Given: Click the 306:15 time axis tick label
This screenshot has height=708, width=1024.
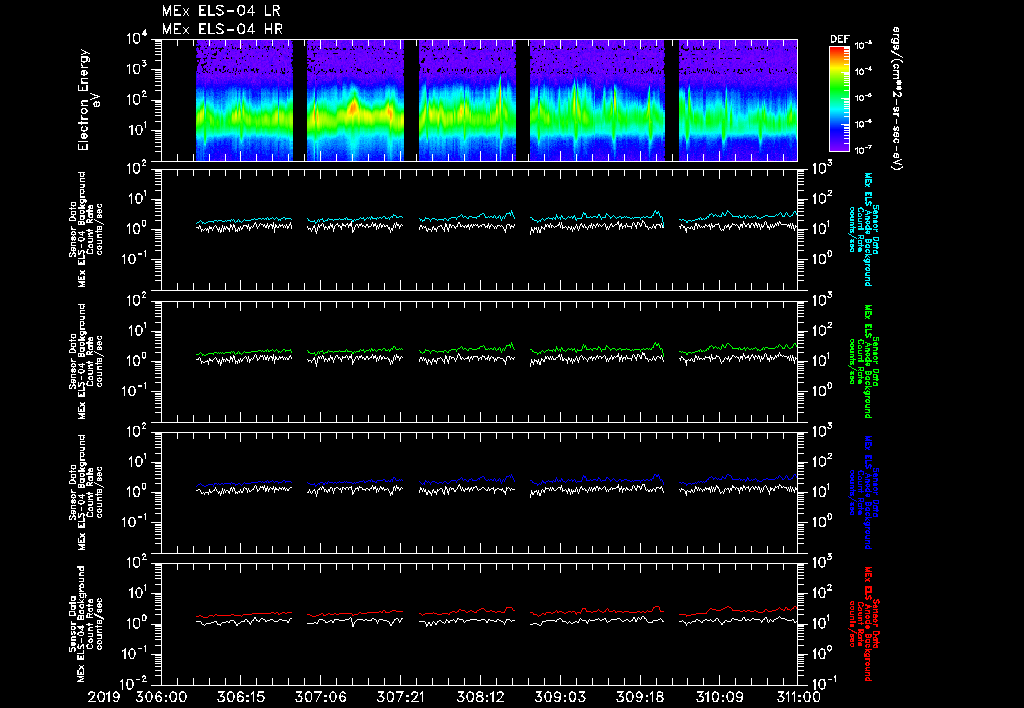Looking at the screenshot, I should point(241,696).
